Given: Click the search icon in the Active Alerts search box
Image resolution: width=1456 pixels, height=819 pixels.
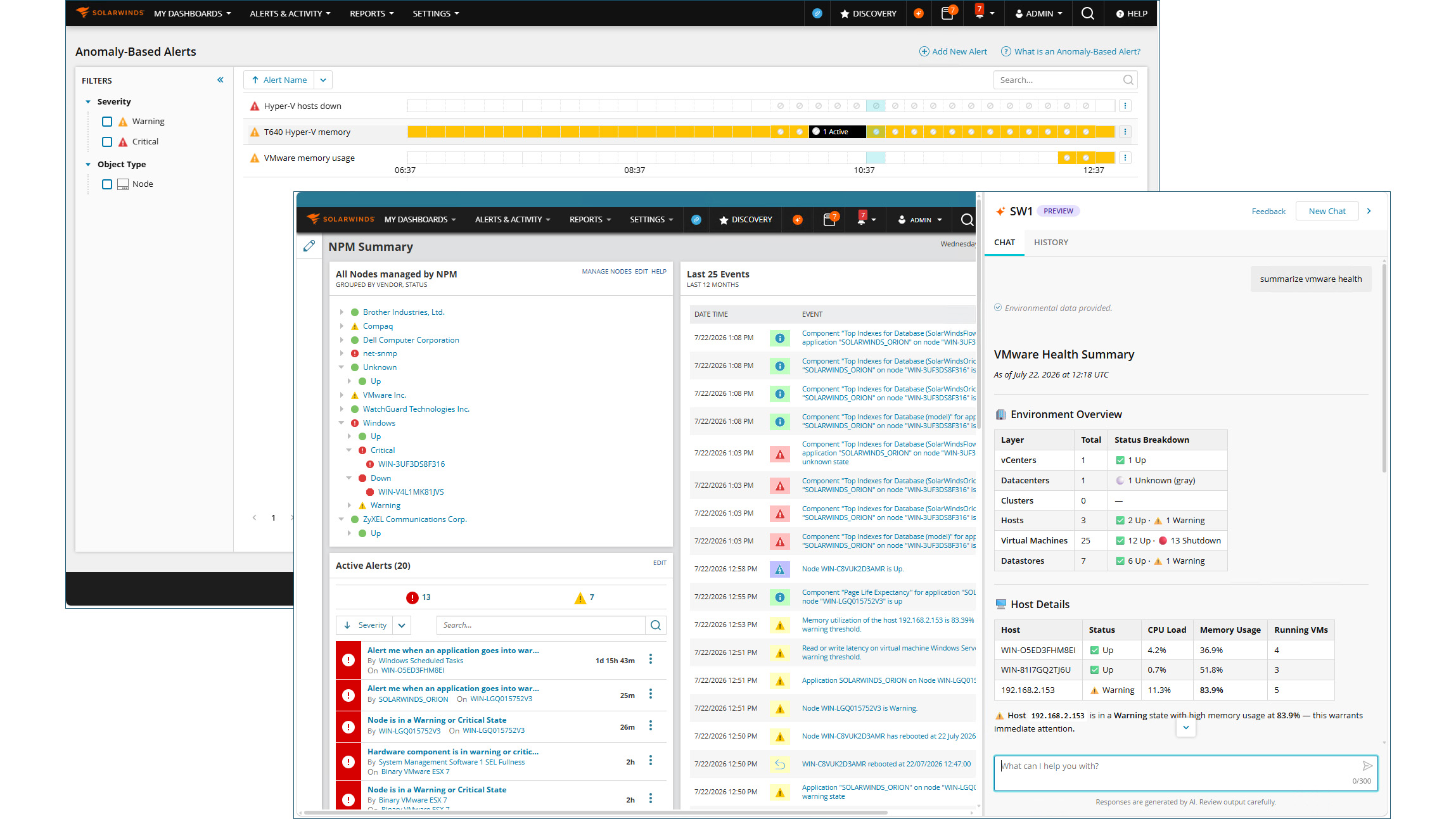Looking at the screenshot, I should pos(656,625).
